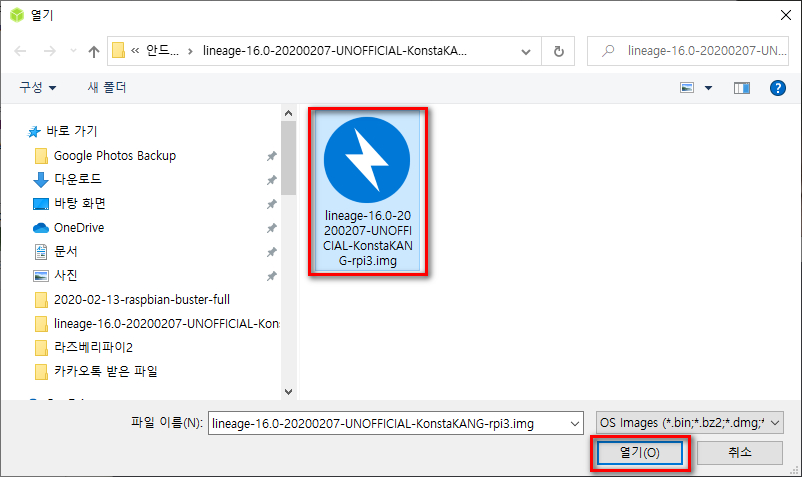Click pin icon next to 다운로드

(x=272, y=180)
